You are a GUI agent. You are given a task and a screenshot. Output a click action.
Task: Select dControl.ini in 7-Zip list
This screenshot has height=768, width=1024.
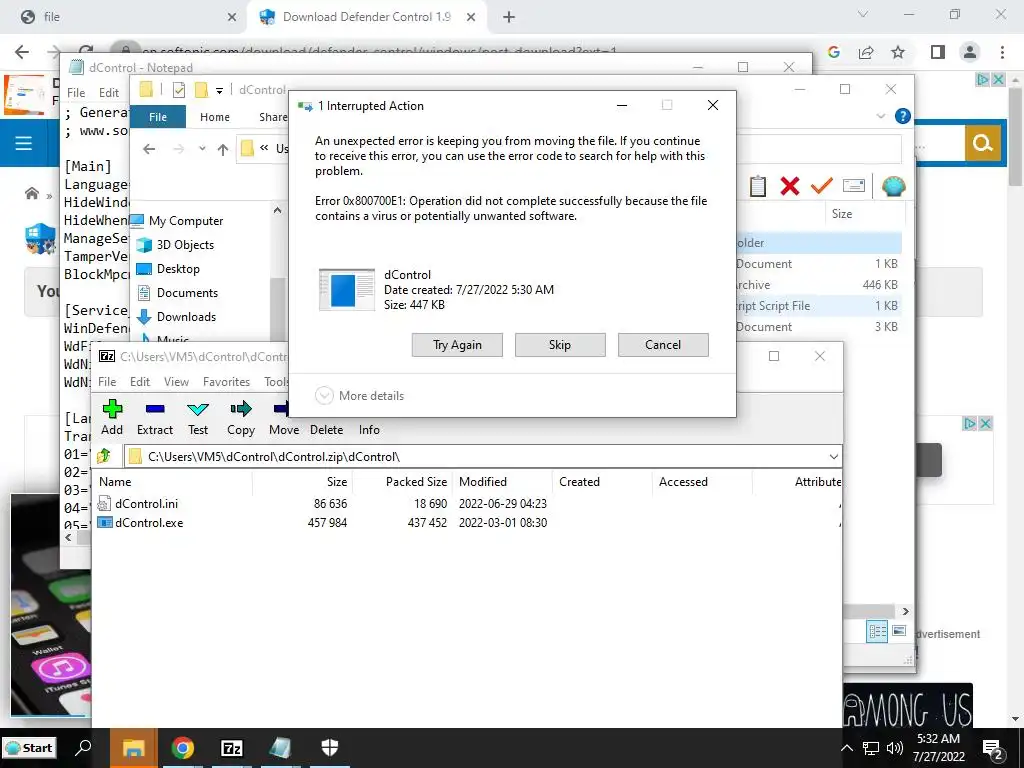click(146, 504)
